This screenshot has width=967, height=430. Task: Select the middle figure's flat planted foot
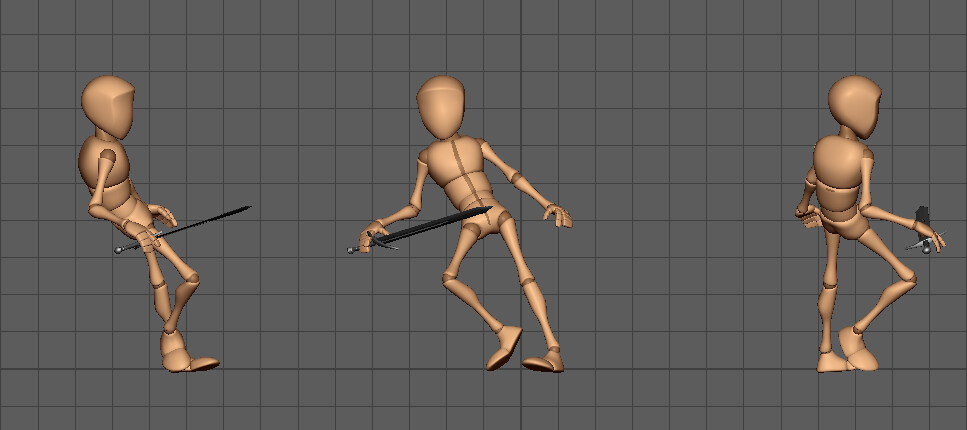543,362
